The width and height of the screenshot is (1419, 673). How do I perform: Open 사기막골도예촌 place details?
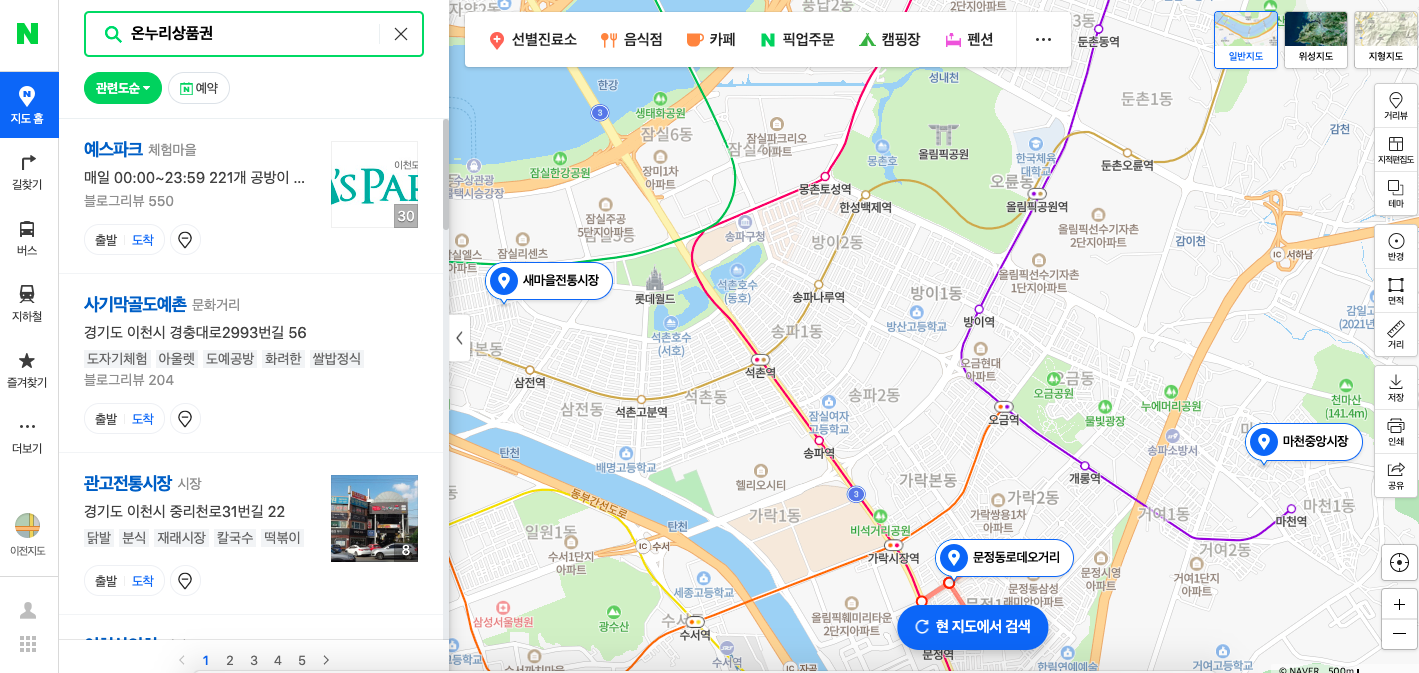pyautogui.click(x=135, y=304)
